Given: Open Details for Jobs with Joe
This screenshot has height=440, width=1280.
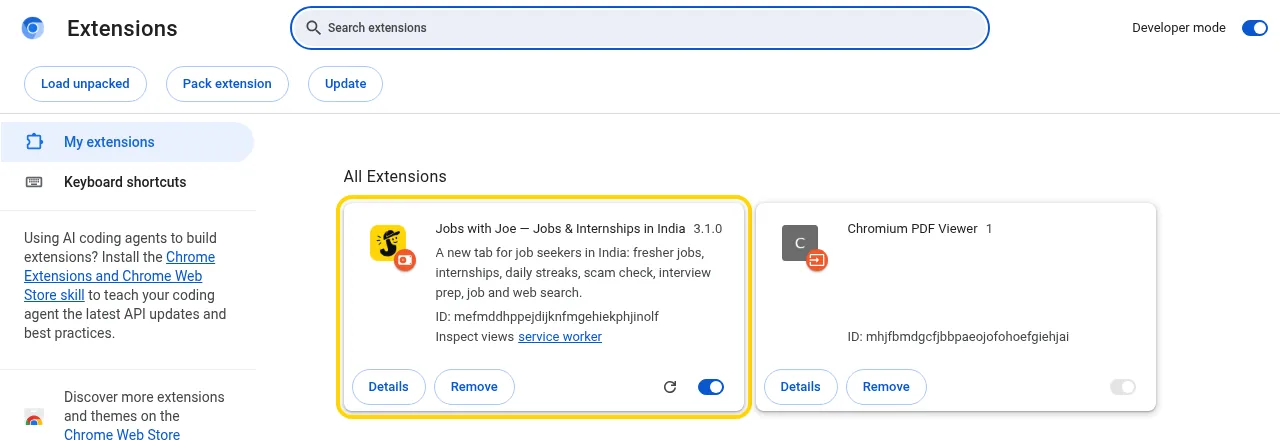Looking at the screenshot, I should (x=388, y=387).
